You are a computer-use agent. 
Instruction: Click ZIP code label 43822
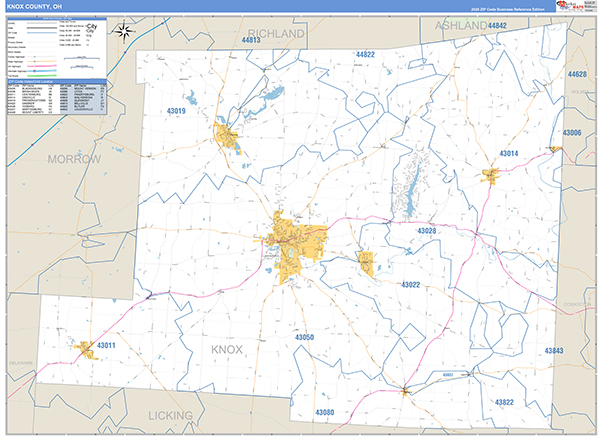[504, 402]
